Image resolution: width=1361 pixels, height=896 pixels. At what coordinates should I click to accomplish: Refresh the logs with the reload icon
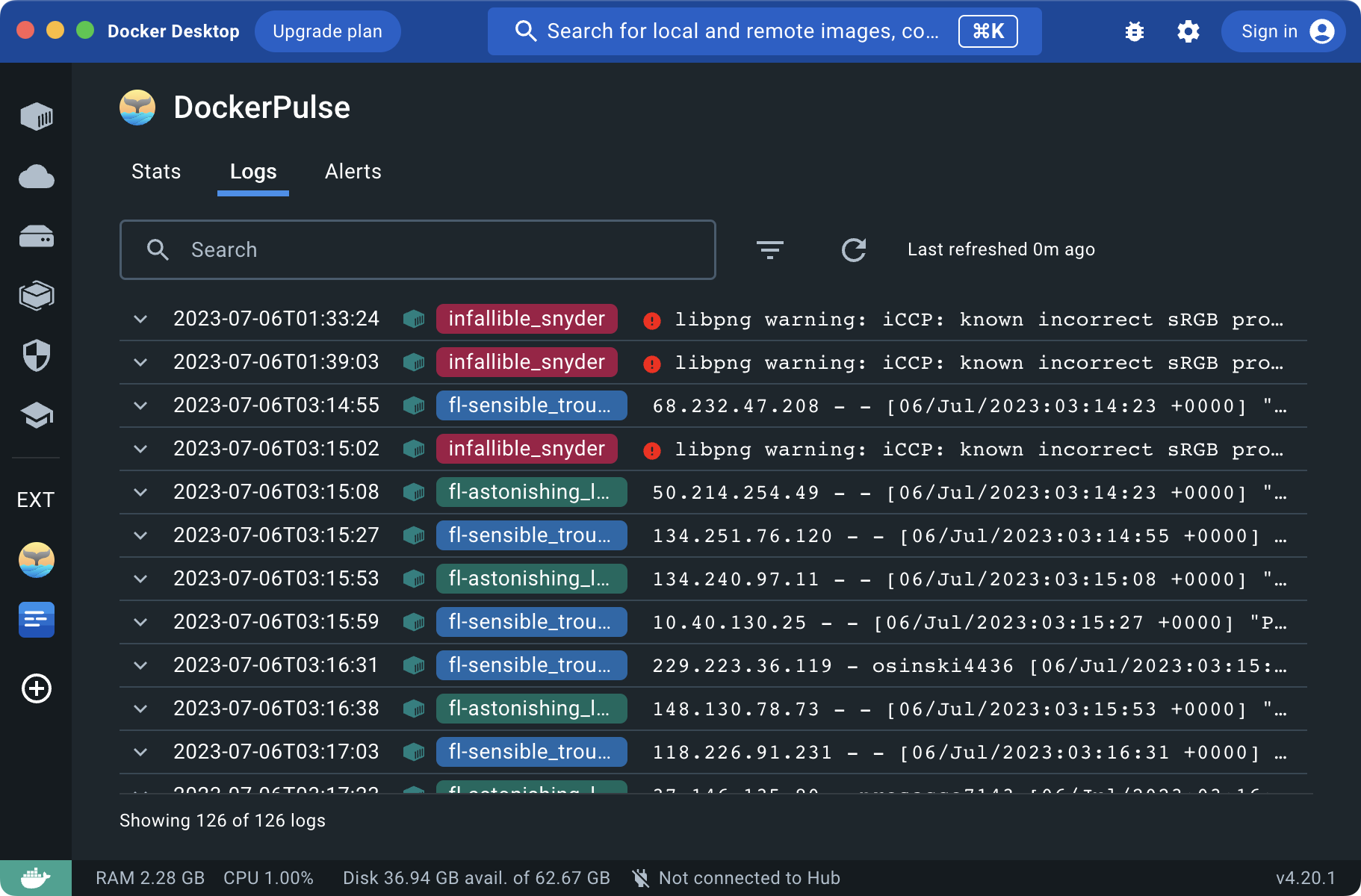click(x=854, y=249)
